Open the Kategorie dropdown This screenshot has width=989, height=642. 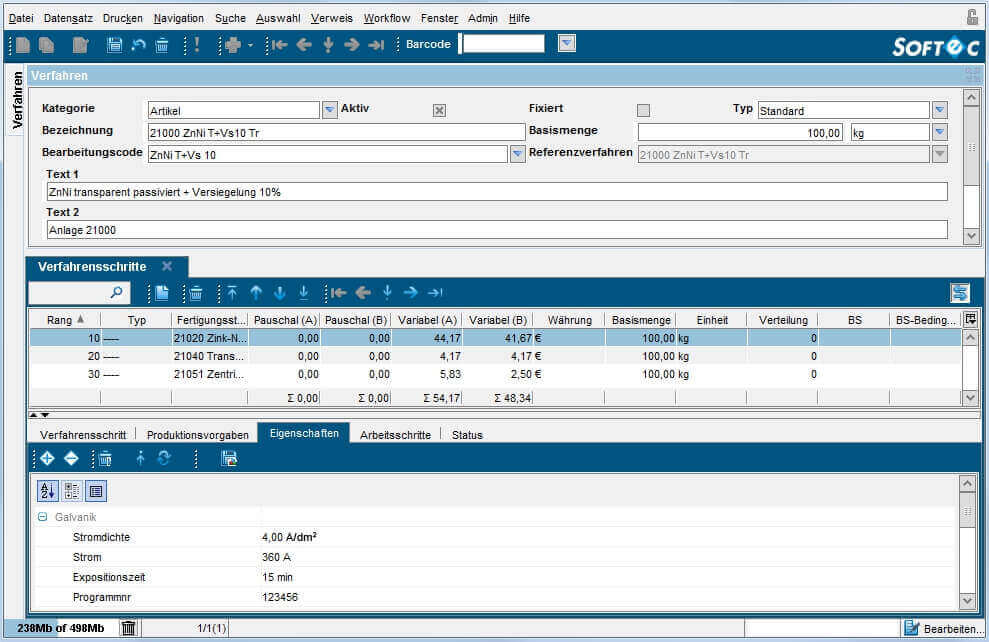[x=330, y=110]
